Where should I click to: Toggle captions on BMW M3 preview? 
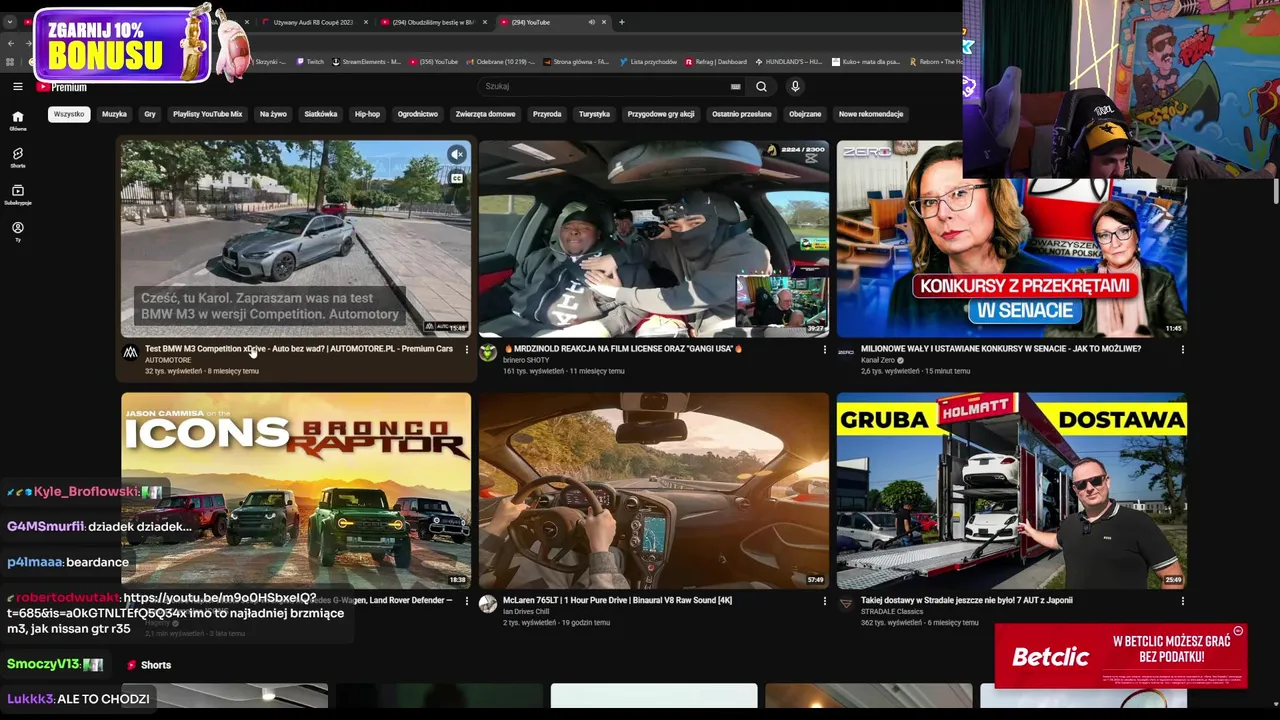[x=457, y=179]
